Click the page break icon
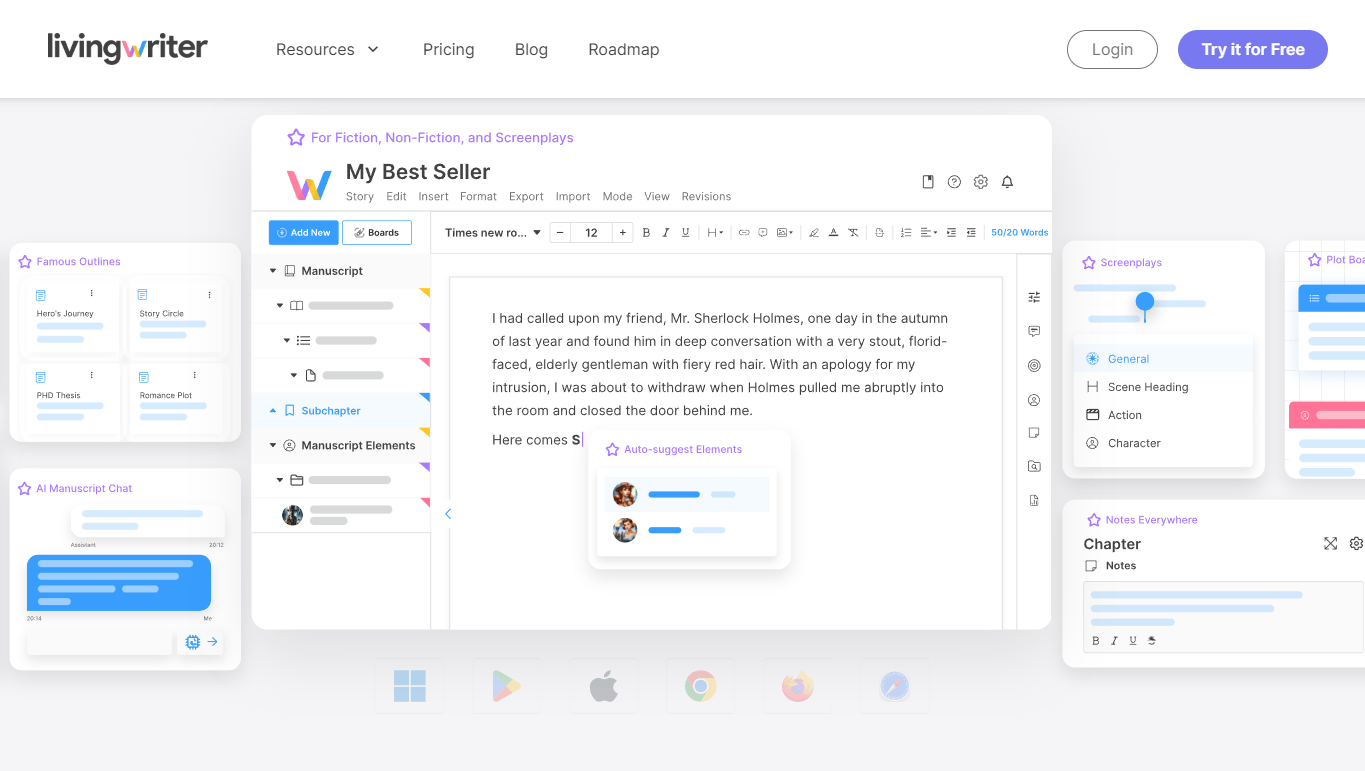Image resolution: width=1365 pixels, height=771 pixels. click(x=879, y=232)
